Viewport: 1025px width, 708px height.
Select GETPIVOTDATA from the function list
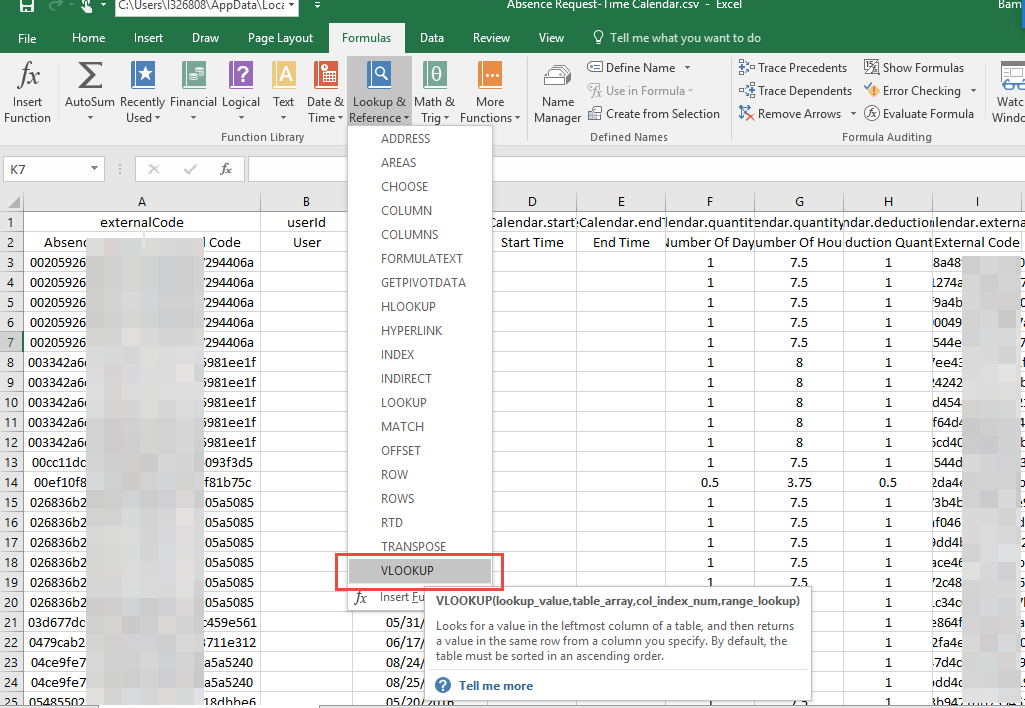420,282
